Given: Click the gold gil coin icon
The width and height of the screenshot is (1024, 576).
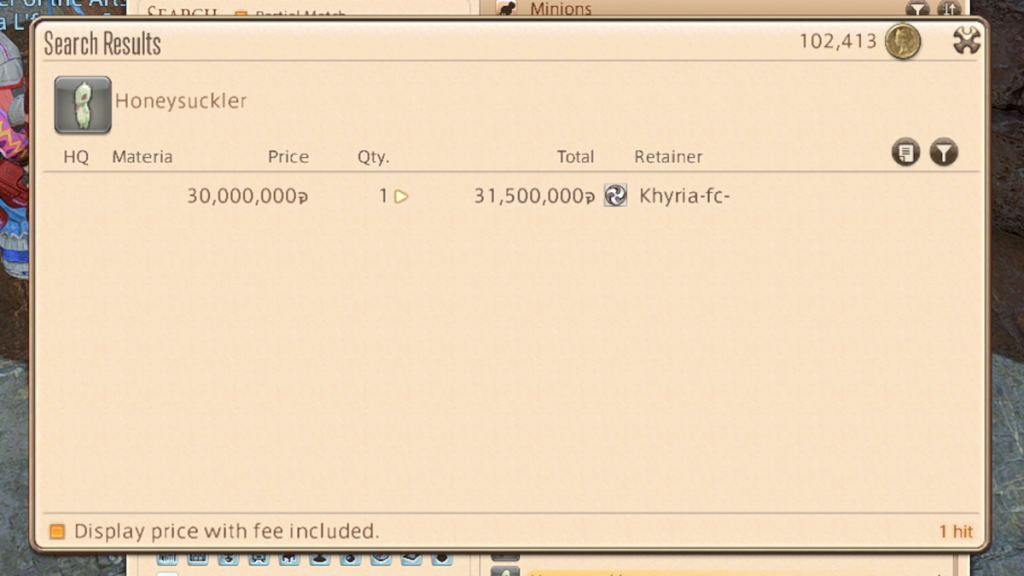Looking at the screenshot, I should coord(902,42).
